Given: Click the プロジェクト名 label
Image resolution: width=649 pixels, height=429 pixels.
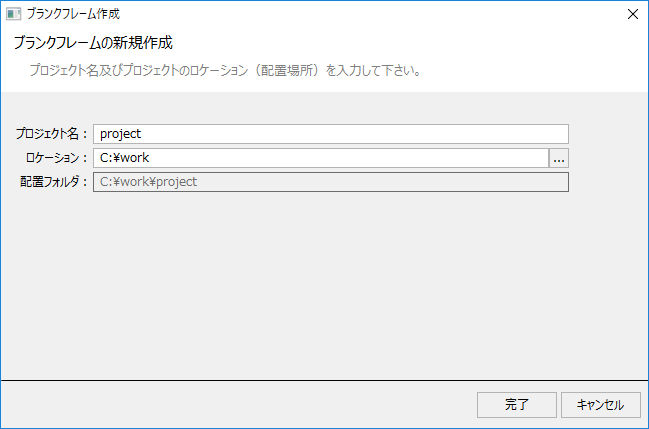Looking at the screenshot, I should pyautogui.click(x=52, y=134).
